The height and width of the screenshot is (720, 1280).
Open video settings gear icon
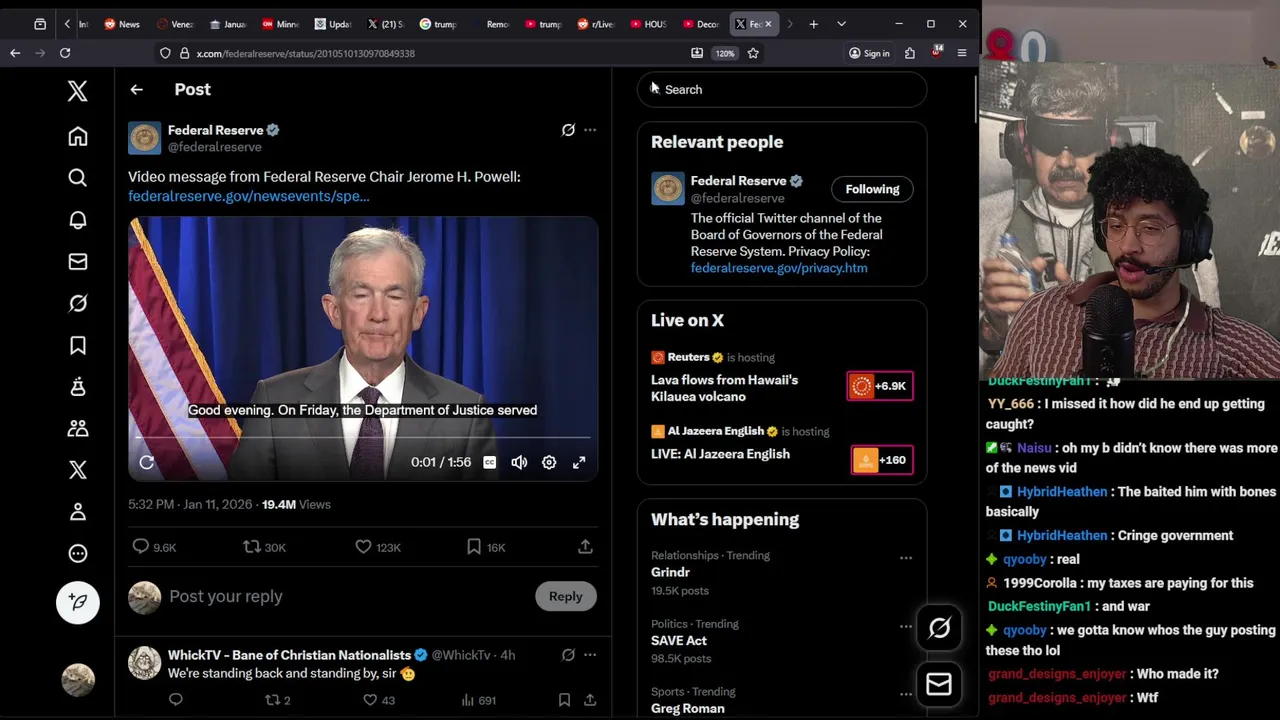pyautogui.click(x=549, y=462)
